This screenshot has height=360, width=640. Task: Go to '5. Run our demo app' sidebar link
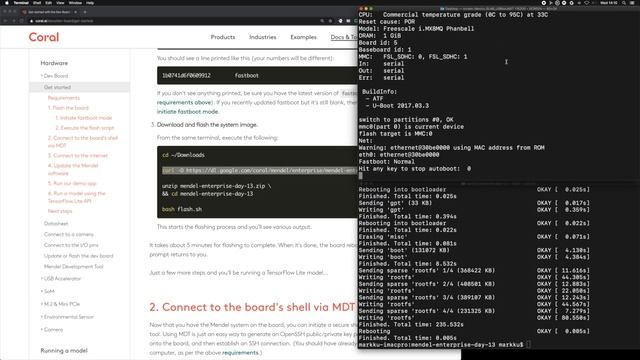pyautogui.click(x=72, y=183)
